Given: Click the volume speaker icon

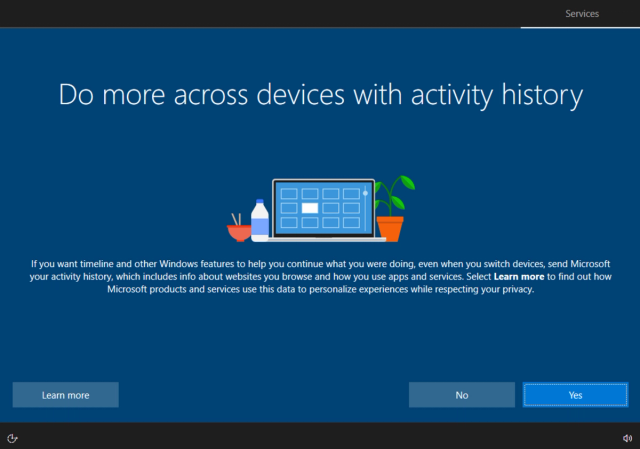Looking at the screenshot, I should [x=627, y=438].
